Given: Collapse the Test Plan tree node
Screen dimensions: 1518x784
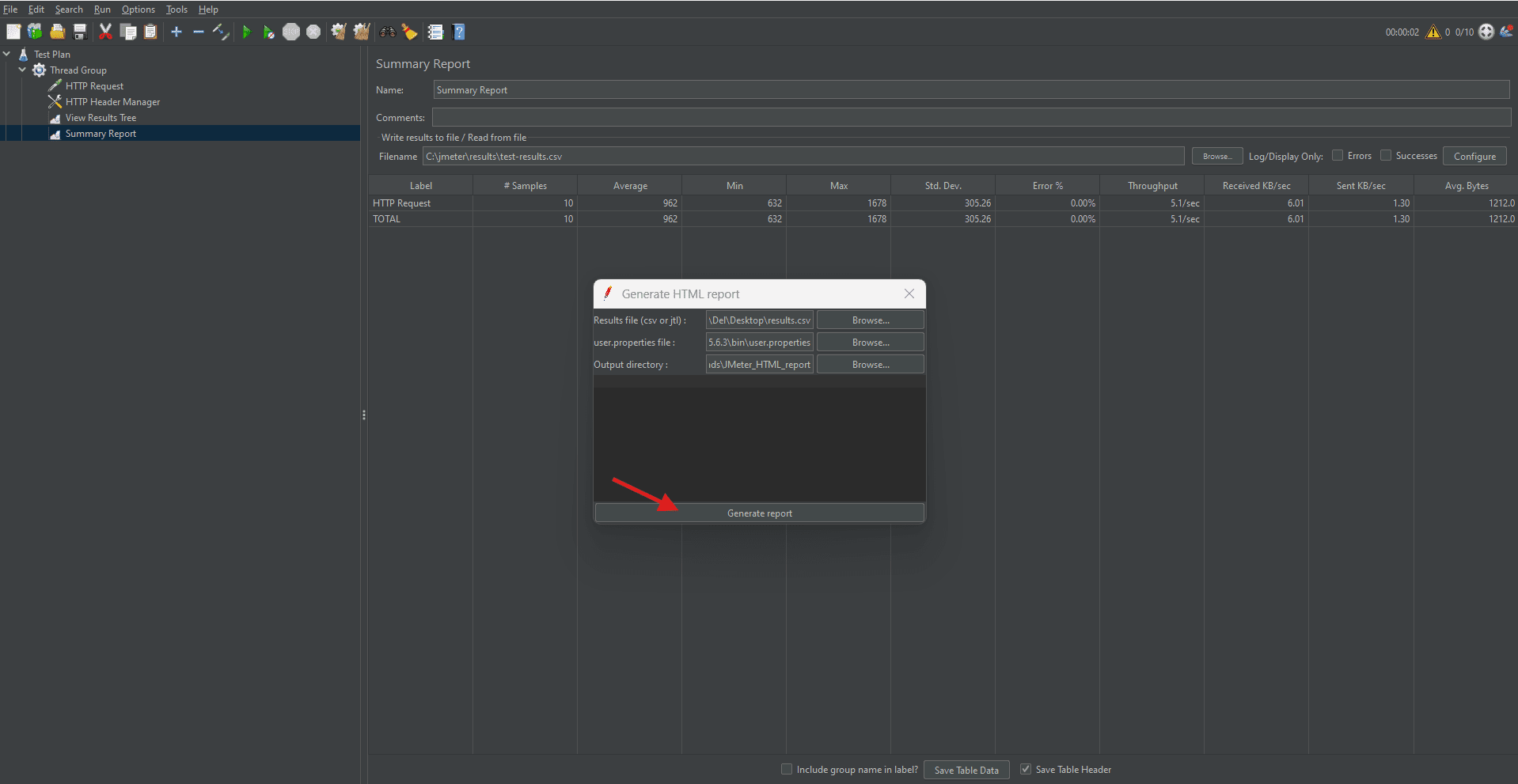Looking at the screenshot, I should 7,54.
